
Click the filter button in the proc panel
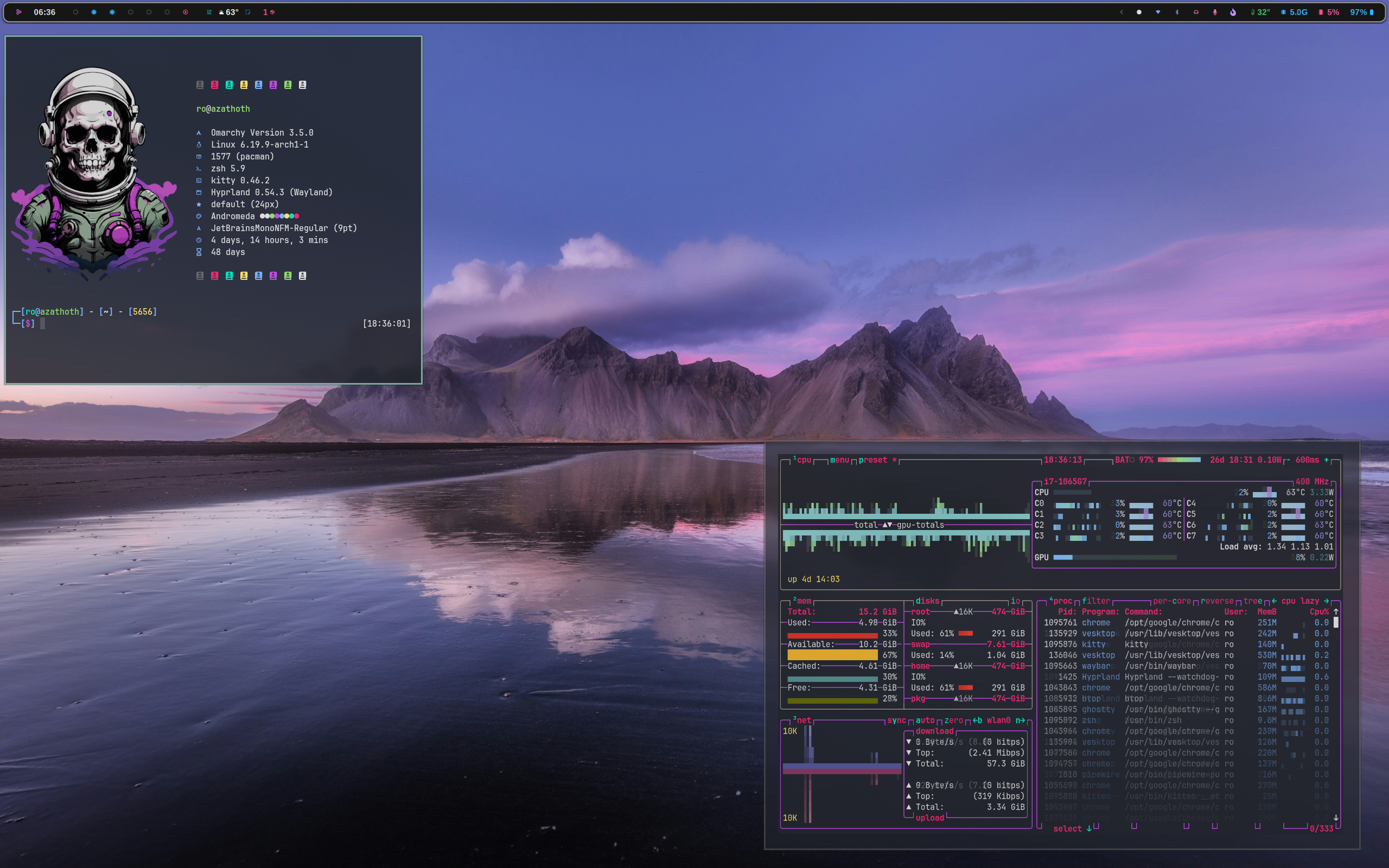1095,601
